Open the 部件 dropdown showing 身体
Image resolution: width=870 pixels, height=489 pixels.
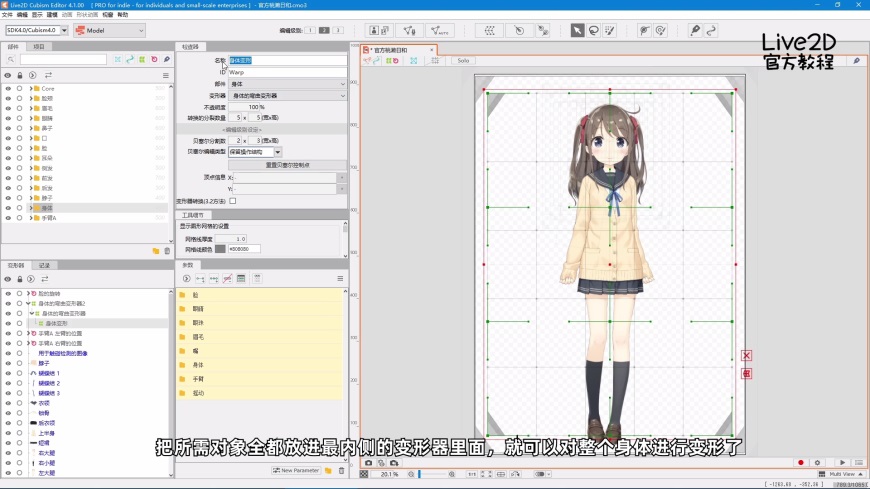[288, 84]
